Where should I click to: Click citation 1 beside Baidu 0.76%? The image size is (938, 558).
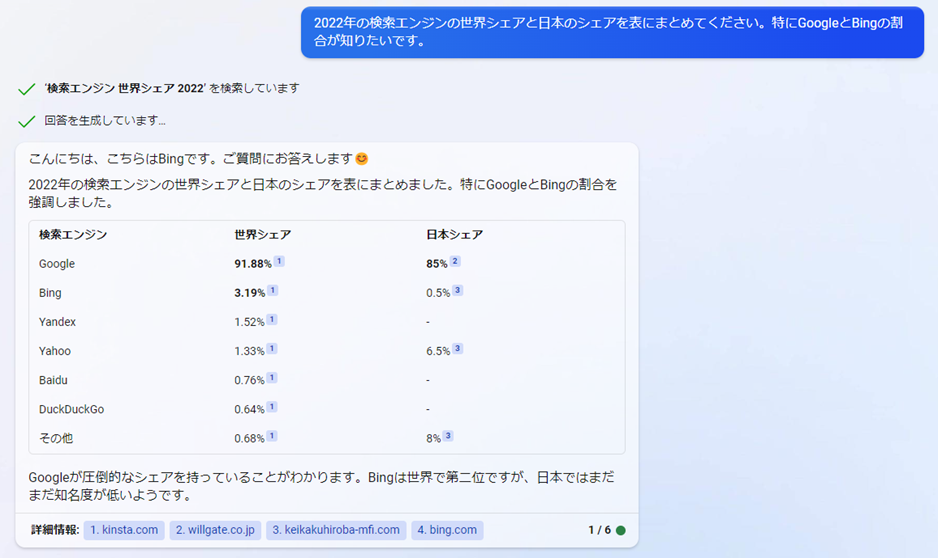coord(272,378)
